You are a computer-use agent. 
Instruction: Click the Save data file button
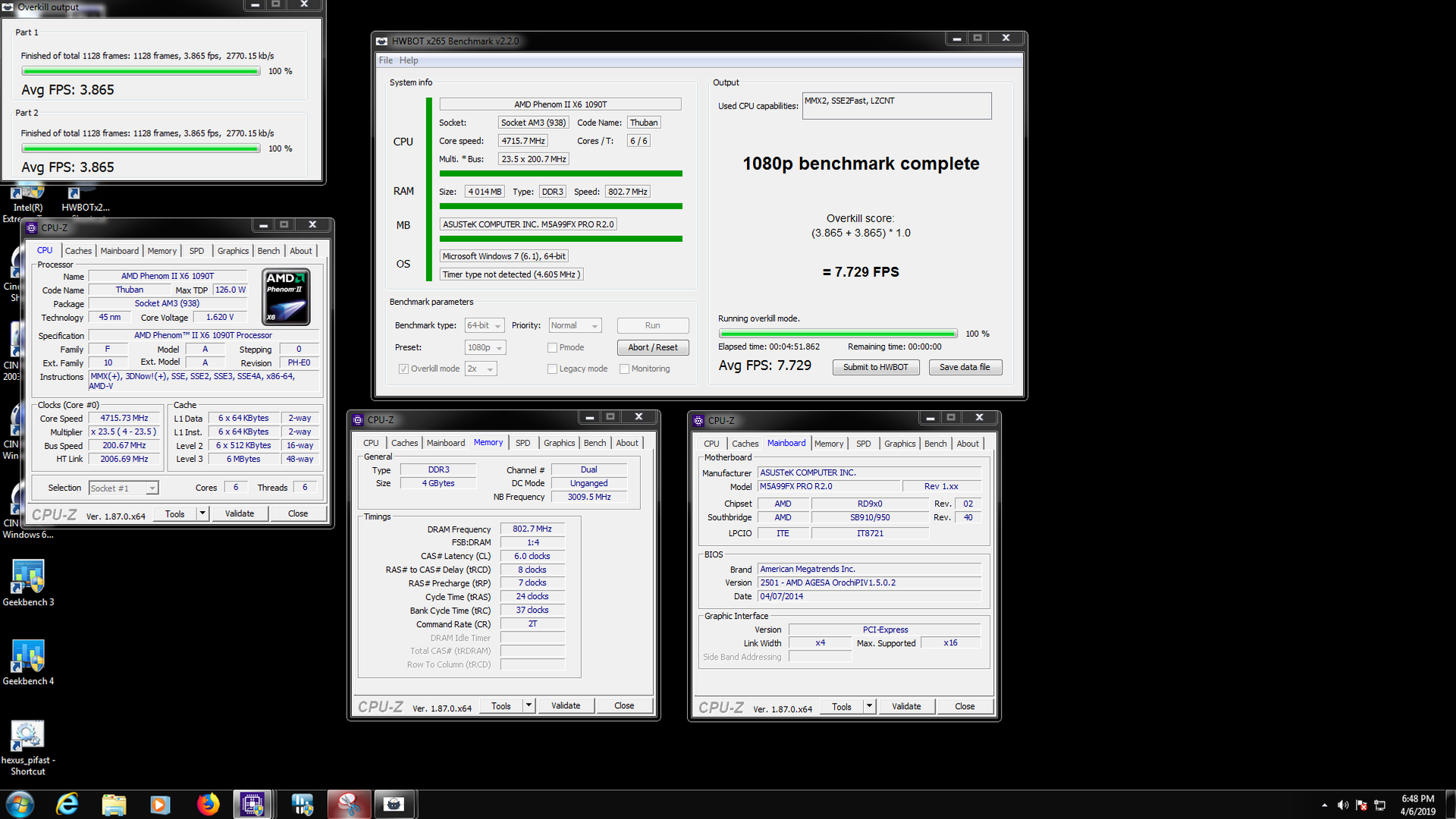[x=965, y=367]
